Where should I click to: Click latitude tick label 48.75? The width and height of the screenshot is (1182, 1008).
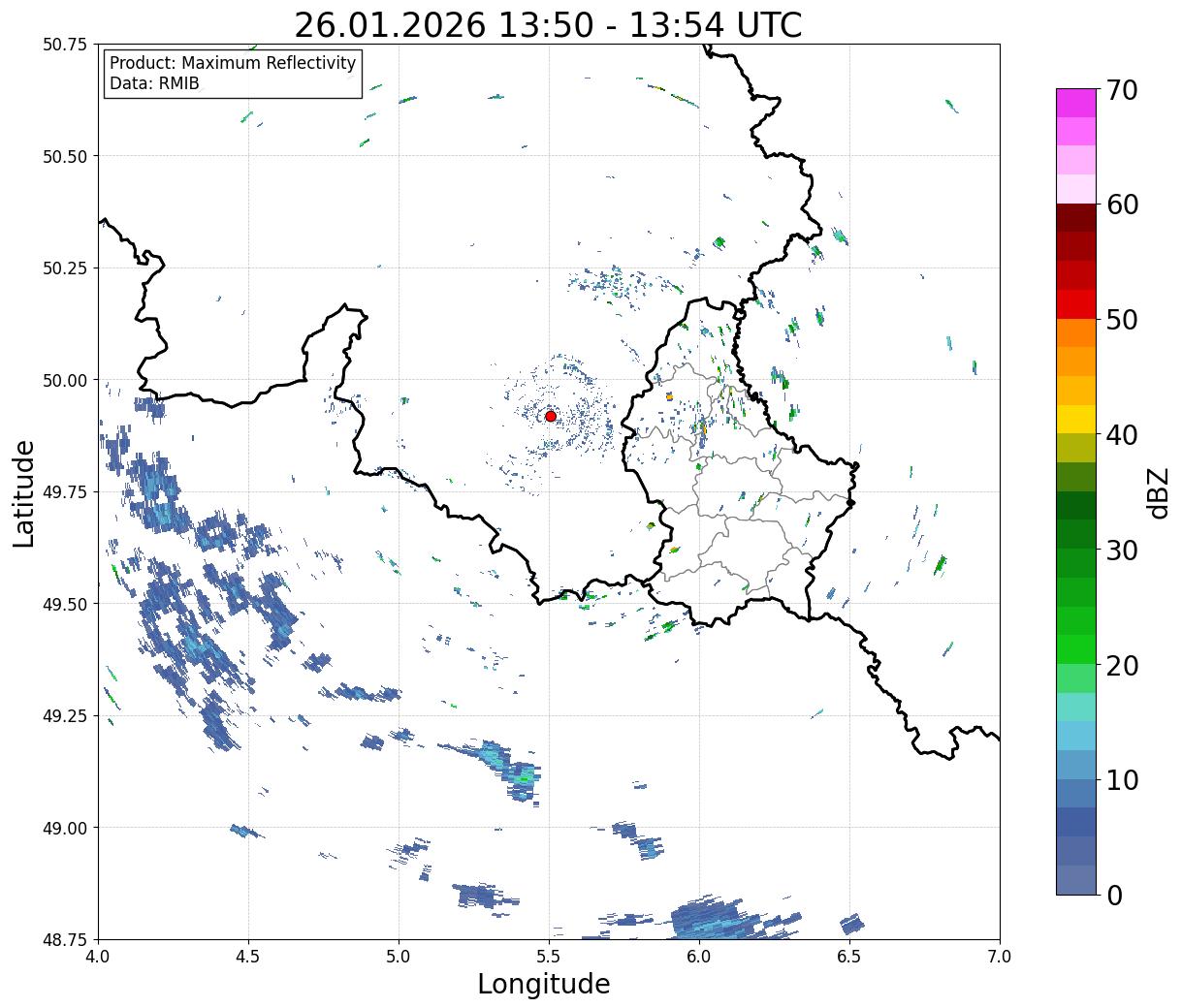click(65, 939)
